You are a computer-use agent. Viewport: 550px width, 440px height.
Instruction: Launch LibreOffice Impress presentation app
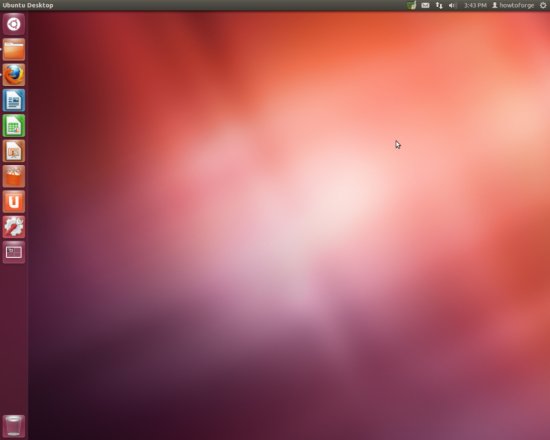click(14, 151)
